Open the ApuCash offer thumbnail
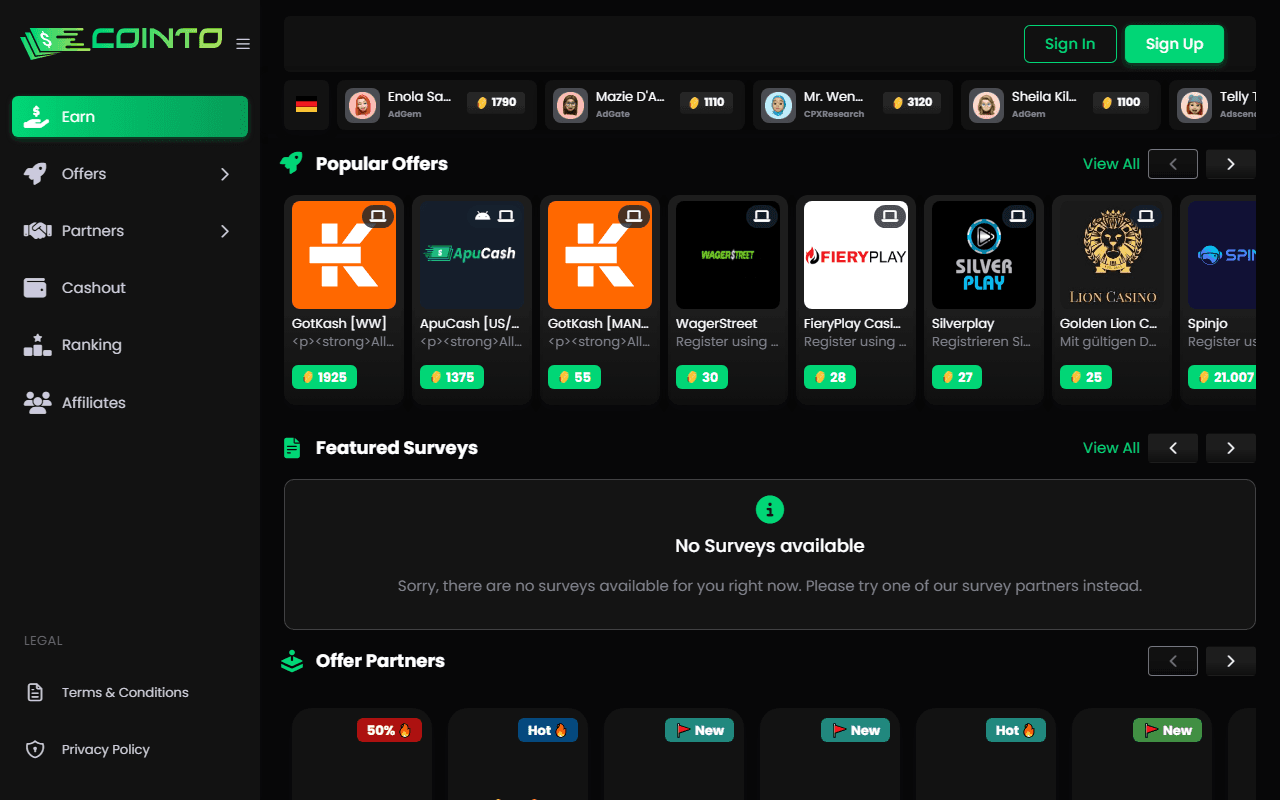The height and width of the screenshot is (800, 1280). click(472, 255)
